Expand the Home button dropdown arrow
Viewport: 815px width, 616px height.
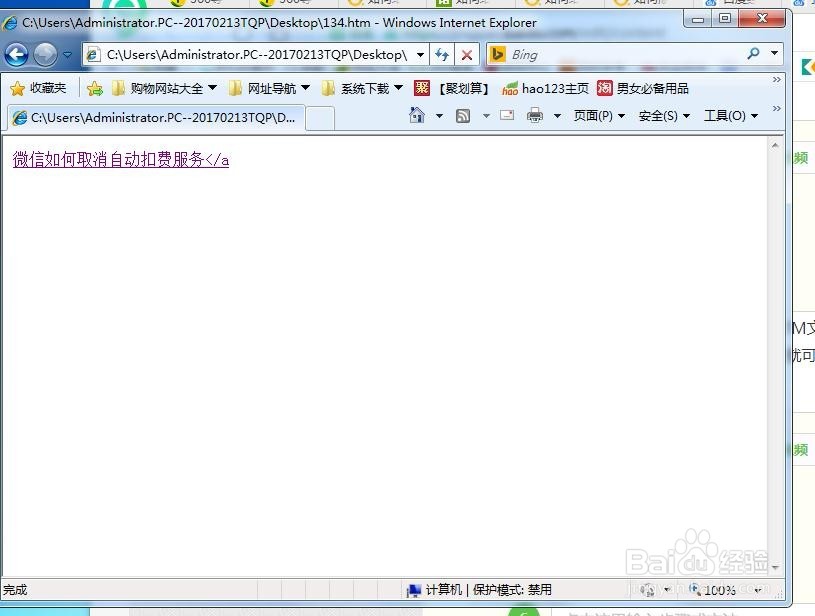[x=439, y=115]
